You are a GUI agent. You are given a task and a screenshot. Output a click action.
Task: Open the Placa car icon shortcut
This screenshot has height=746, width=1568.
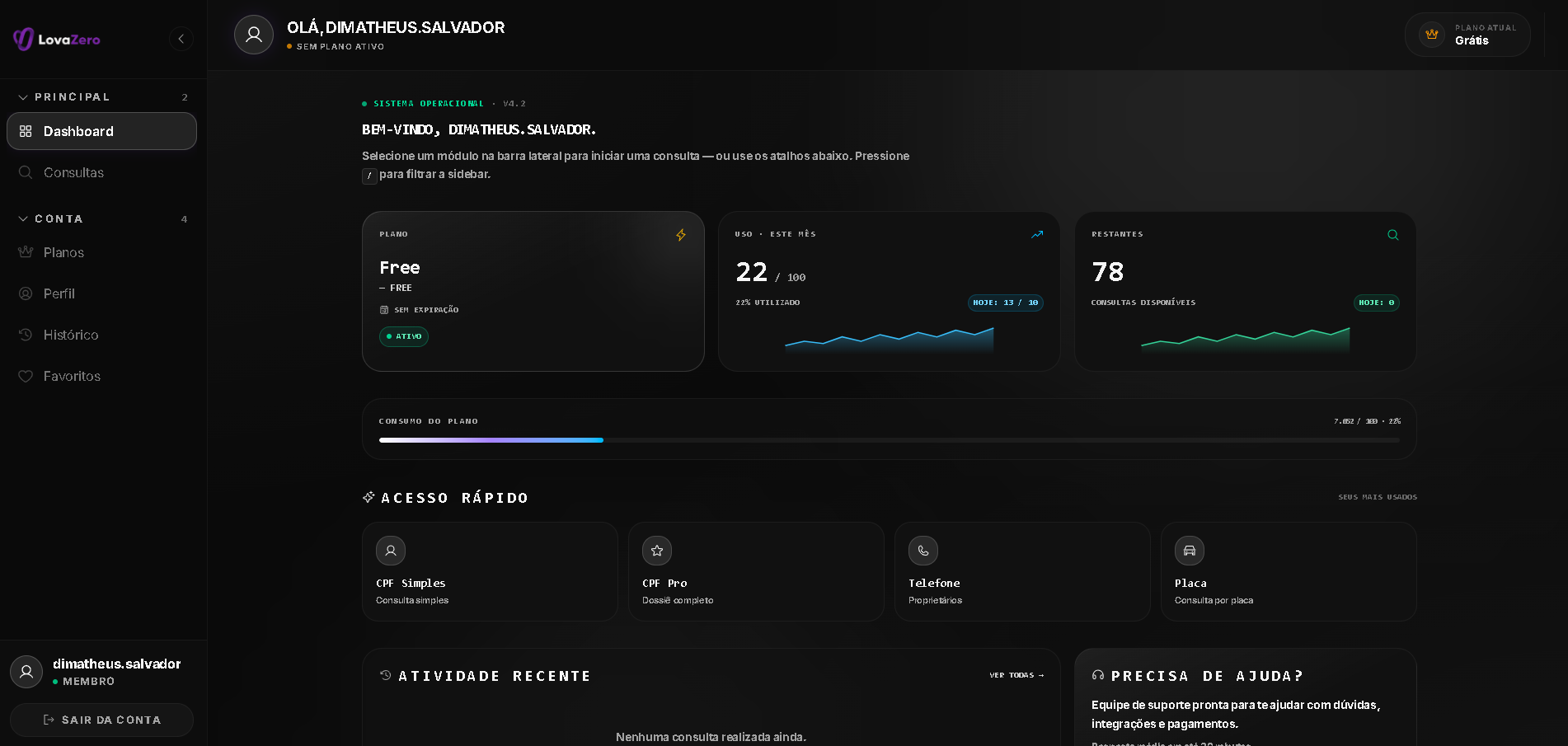(1190, 551)
